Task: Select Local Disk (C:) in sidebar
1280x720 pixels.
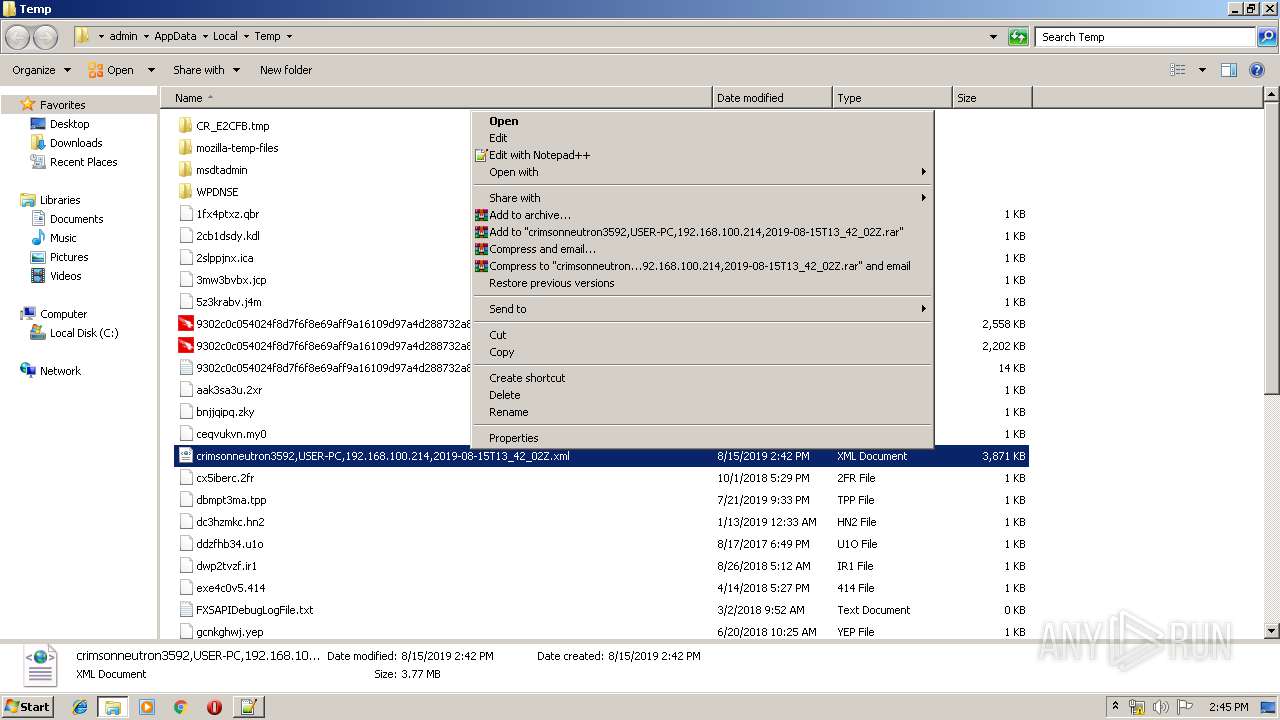Action: [x=84, y=333]
